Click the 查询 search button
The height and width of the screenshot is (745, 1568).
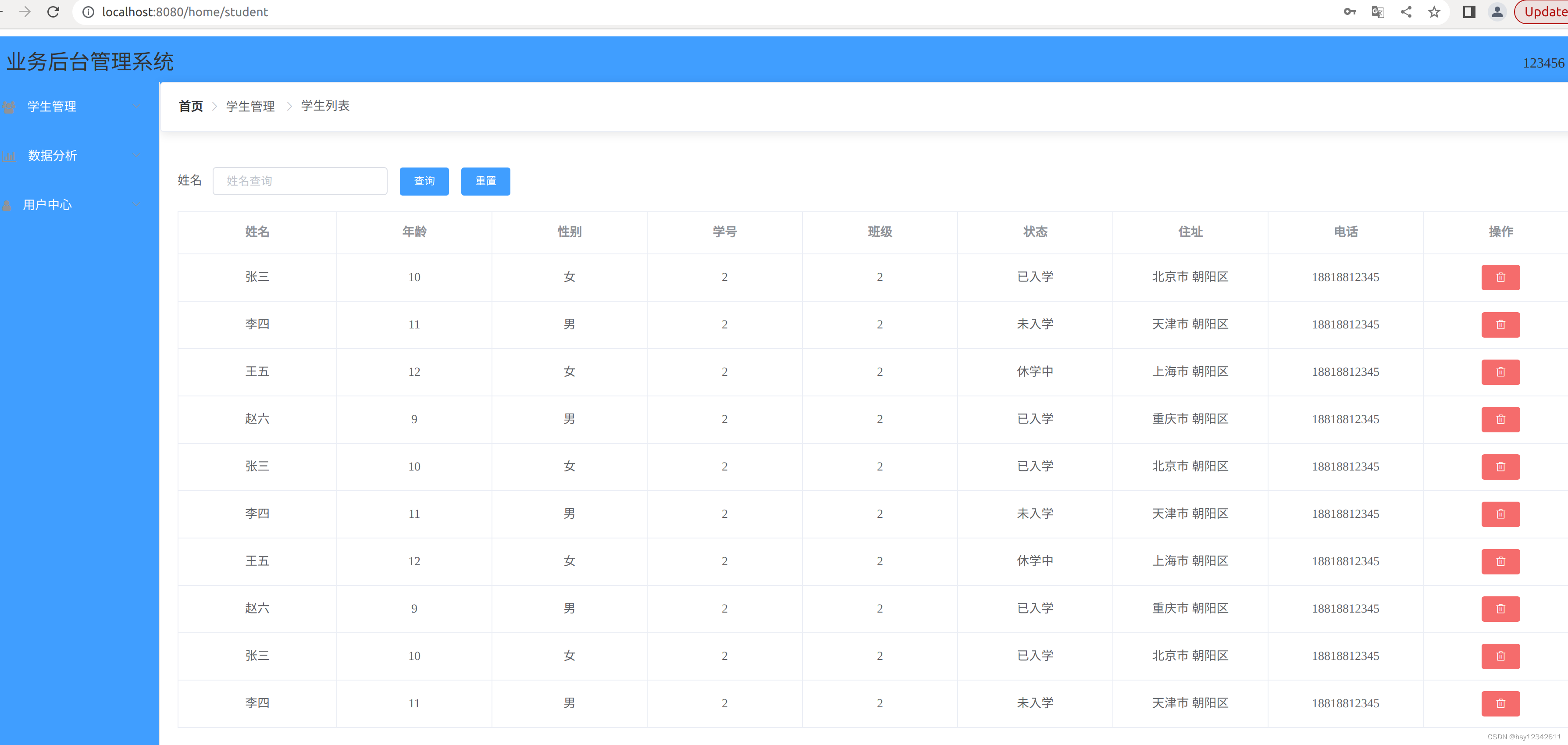(424, 181)
